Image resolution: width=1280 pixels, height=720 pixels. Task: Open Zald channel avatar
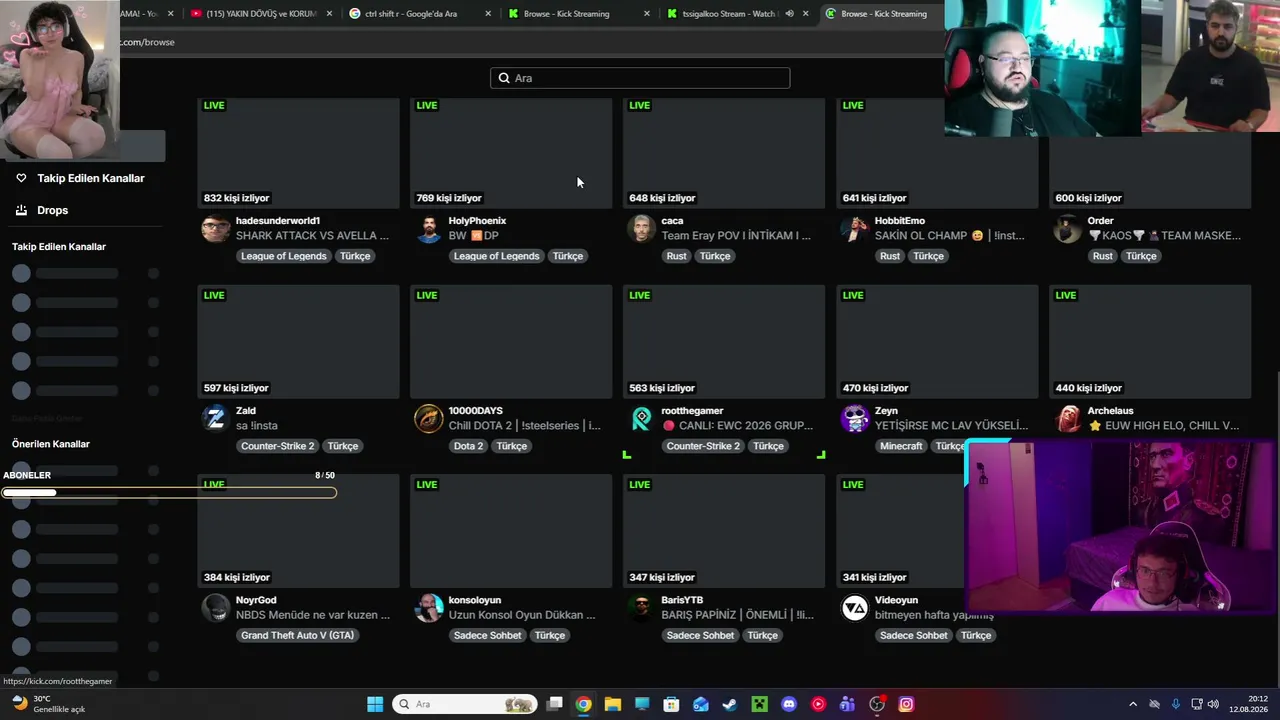pyautogui.click(x=215, y=418)
